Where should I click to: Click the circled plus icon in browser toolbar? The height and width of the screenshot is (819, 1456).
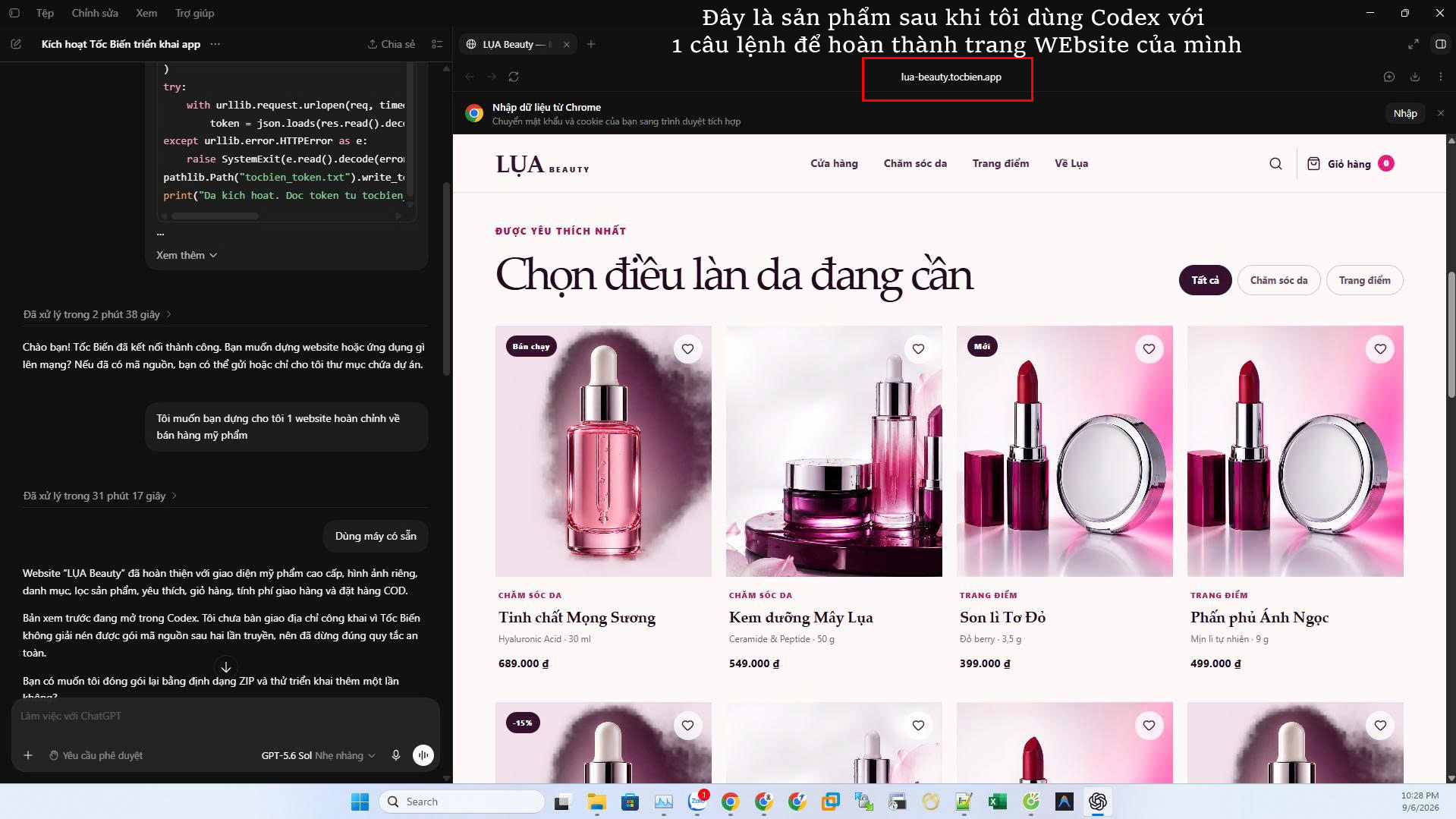click(x=1388, y=77)
